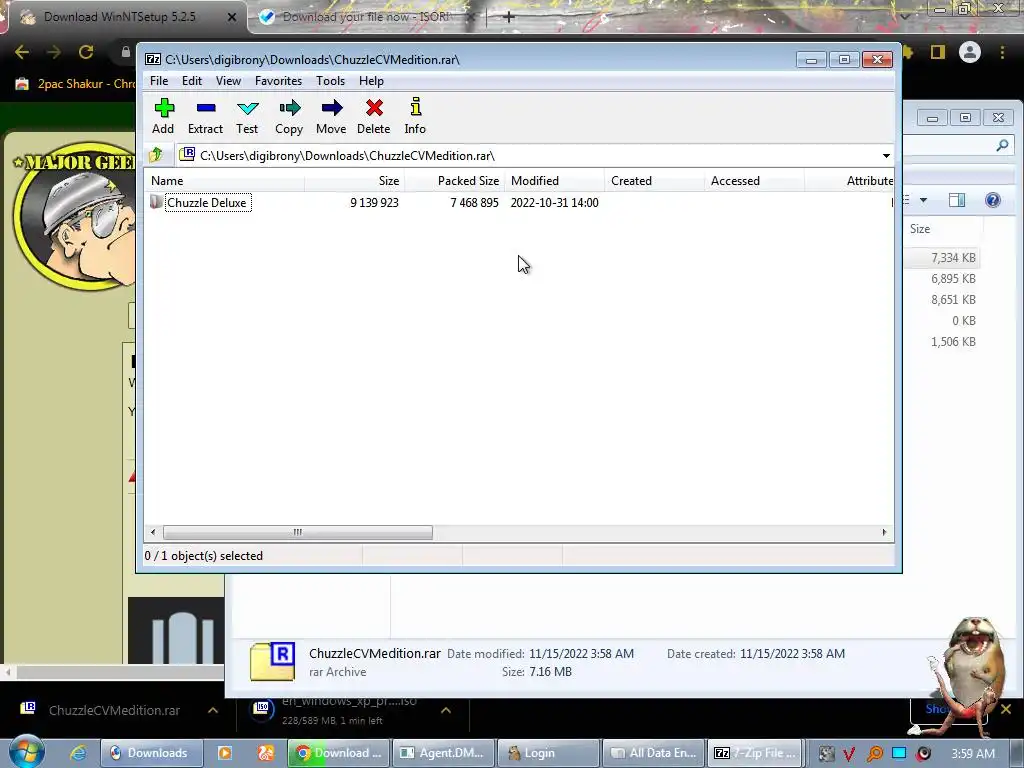Viewport: 1024px width, 768px height.
Task: Open the Windows XP ISO download options chevron
Action: tap(445, 710)
